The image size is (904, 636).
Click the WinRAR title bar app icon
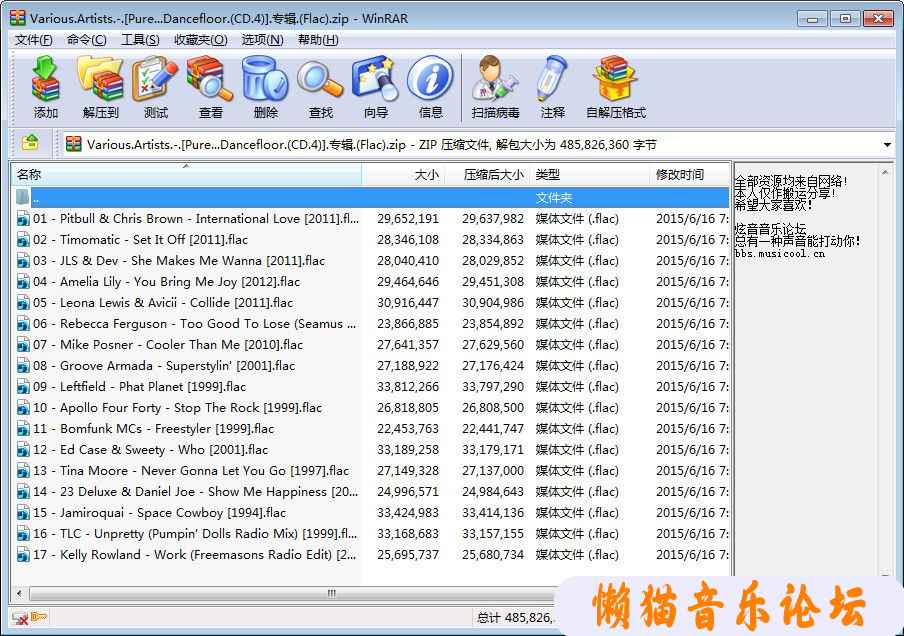[x=17, y=18]
